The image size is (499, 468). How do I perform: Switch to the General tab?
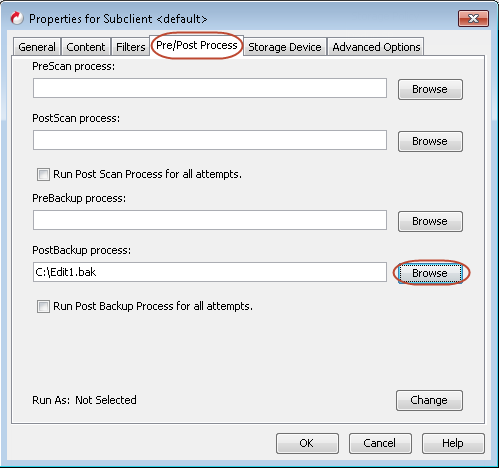pyautogui.click(x=37, y=47)
